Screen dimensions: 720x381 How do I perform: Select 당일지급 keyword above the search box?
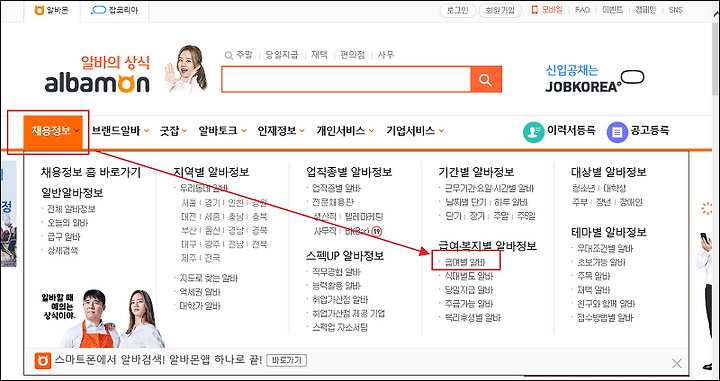tap(282, 55)
